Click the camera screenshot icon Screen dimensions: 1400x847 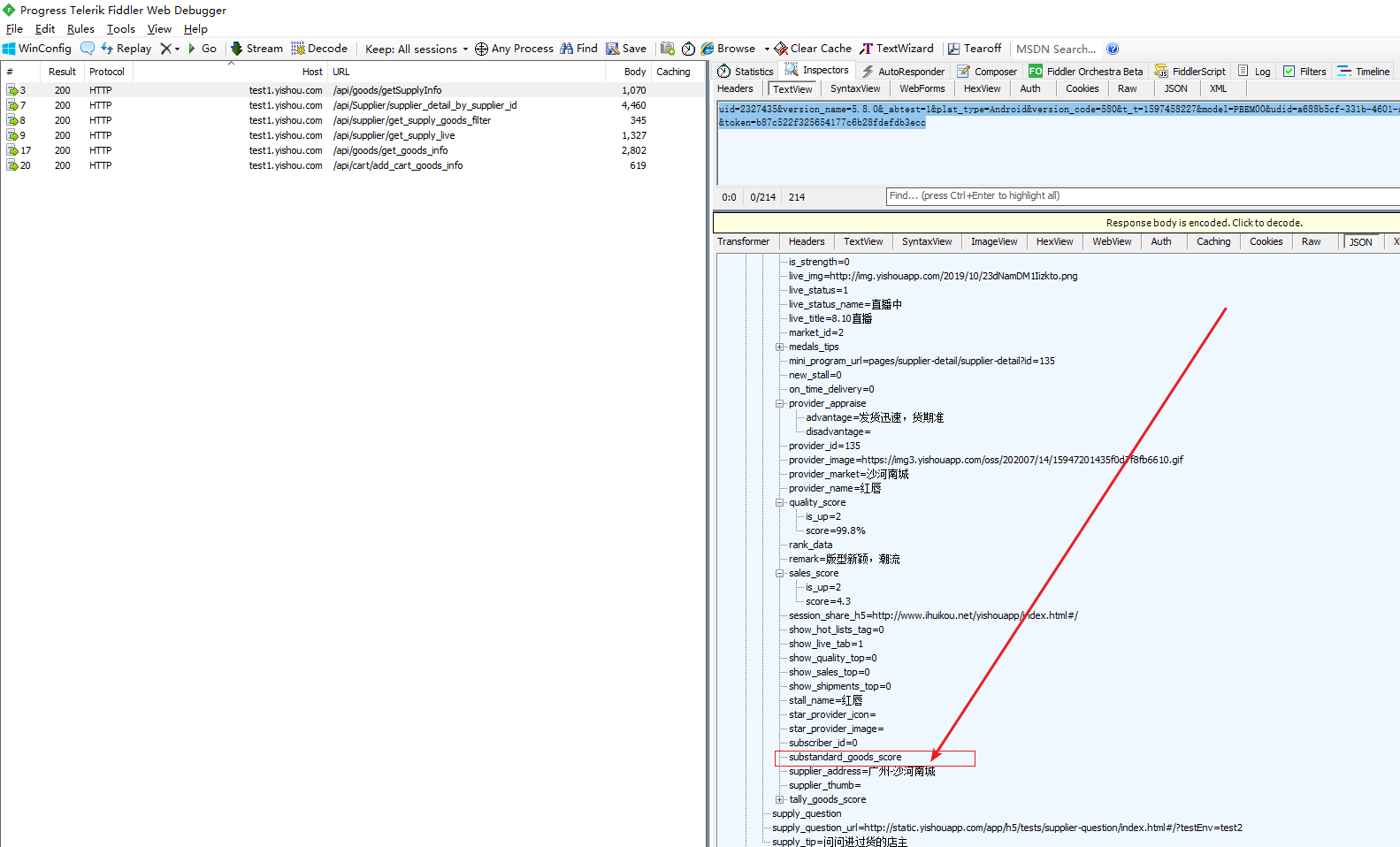(x=668, y=49)
